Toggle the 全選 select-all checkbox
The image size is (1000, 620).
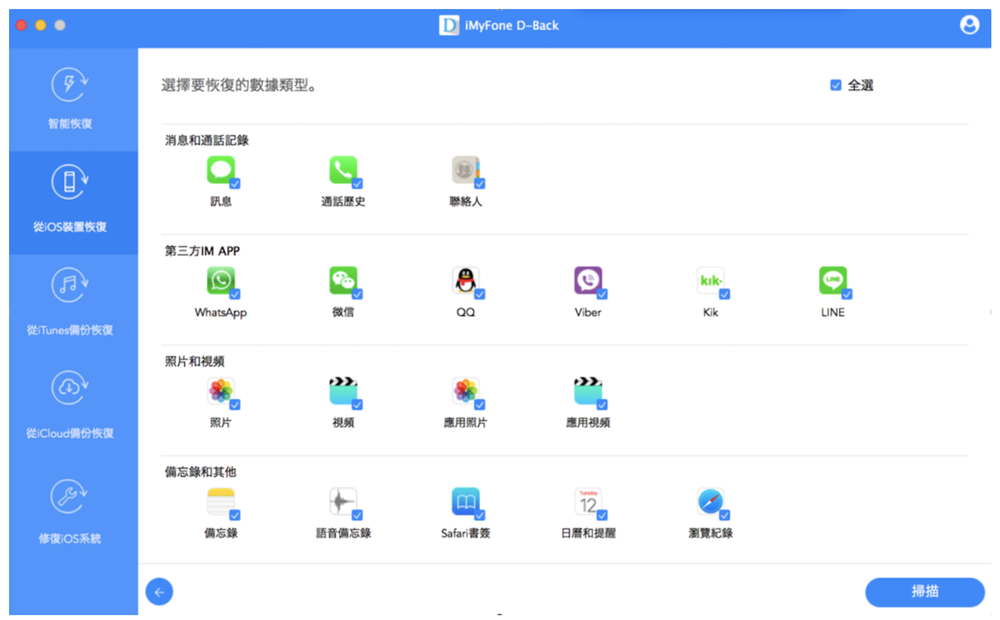click(835, 85)
